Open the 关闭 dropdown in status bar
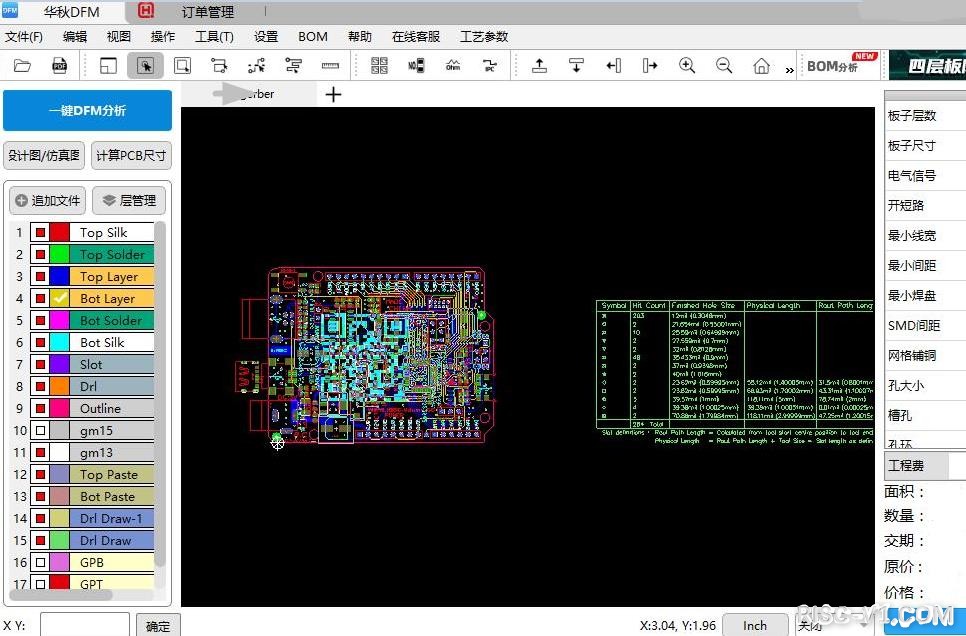This screenshot has height=636, width=966. [810, 626]
